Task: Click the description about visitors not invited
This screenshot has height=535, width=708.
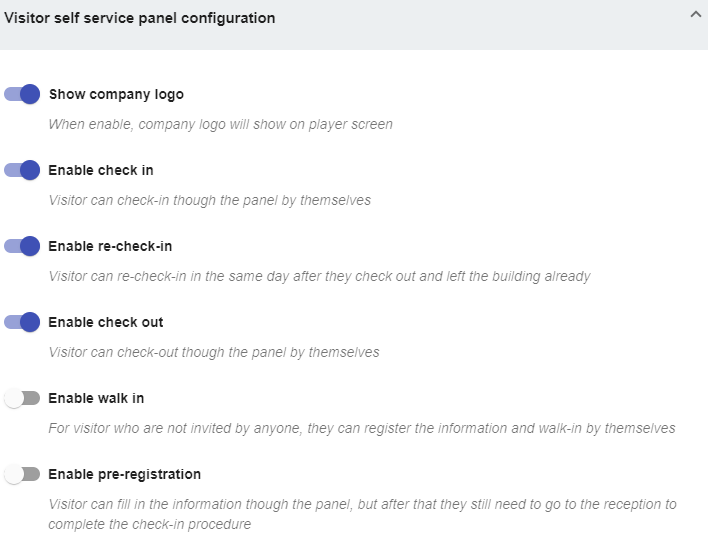Action: pyautogui.click(x=362, y=429)
